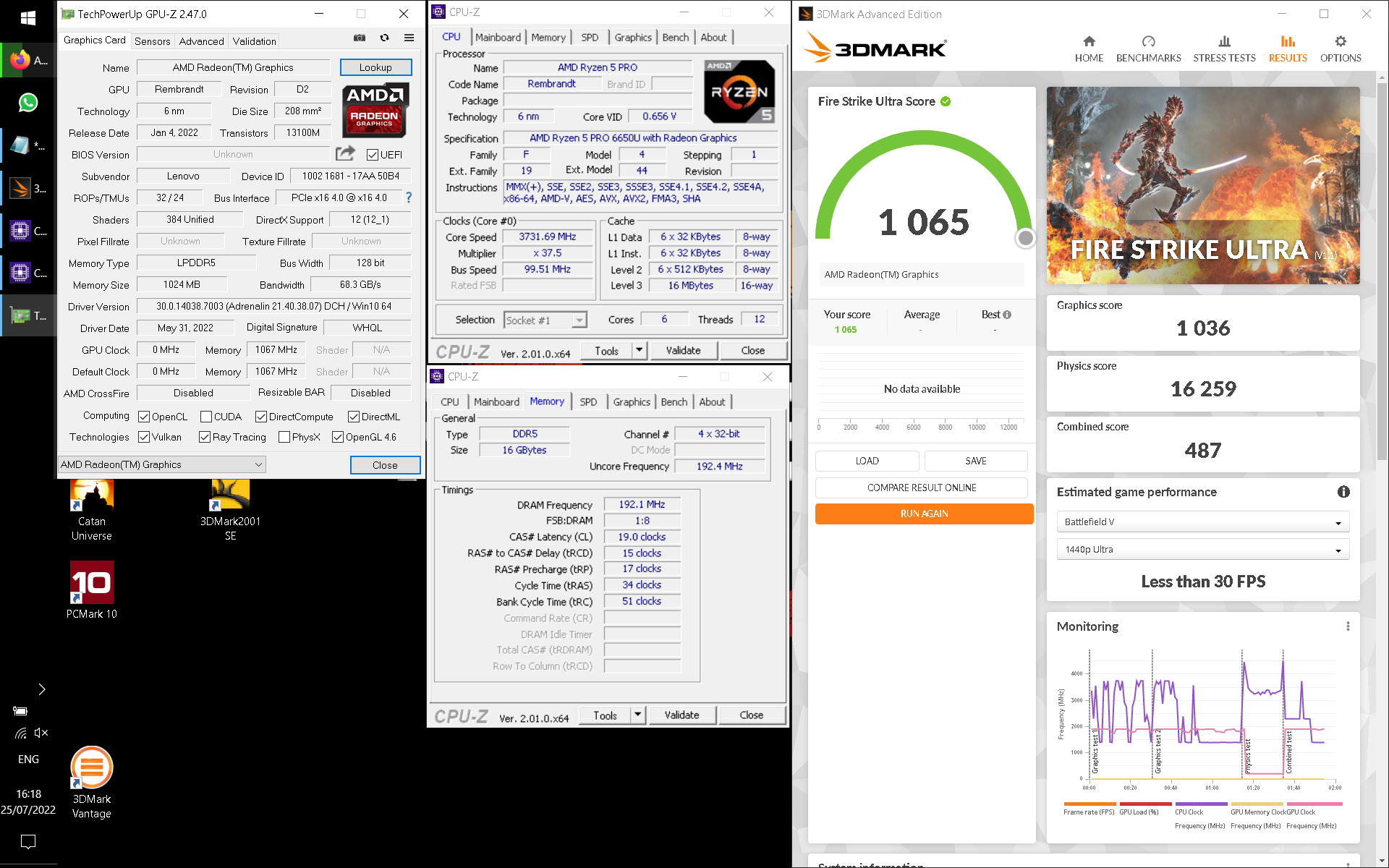Click Estimated game performance info icon

(1343, 492)
